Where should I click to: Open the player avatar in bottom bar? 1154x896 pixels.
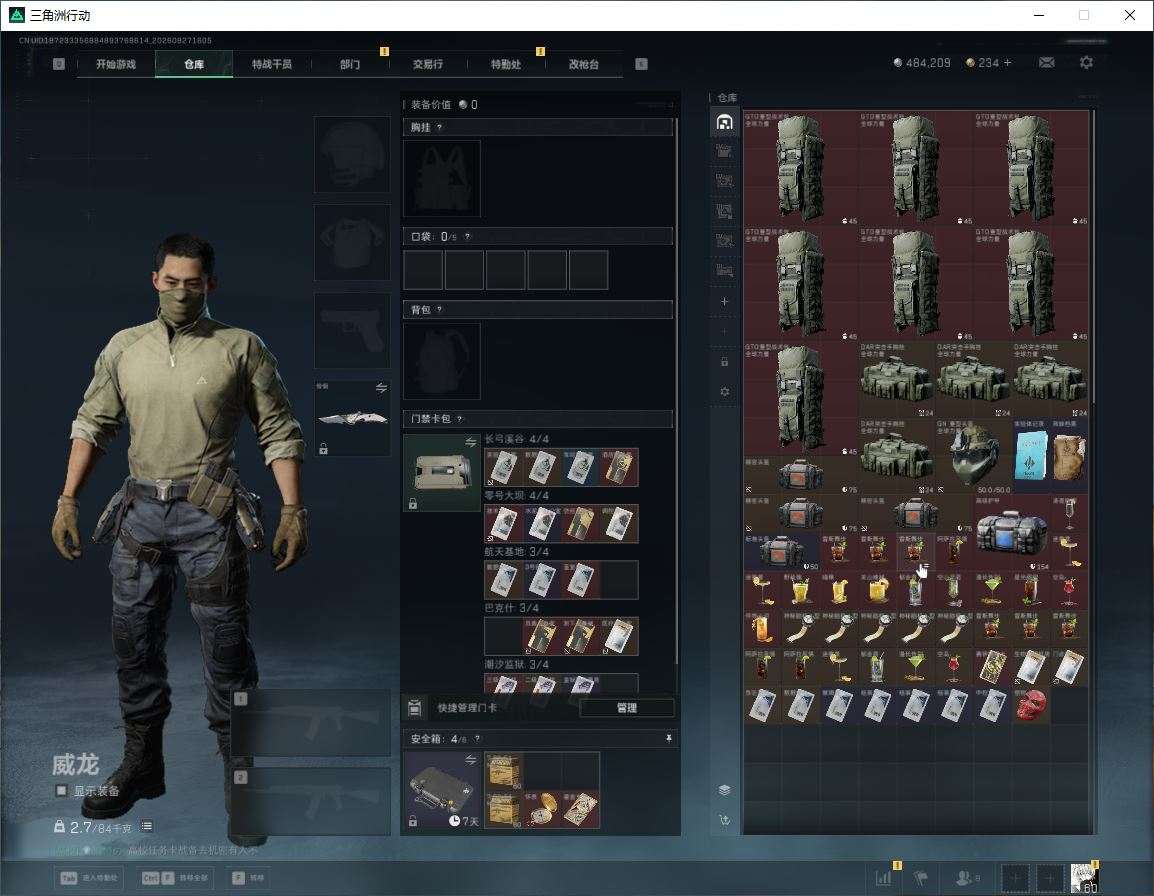click(1083, 878)
